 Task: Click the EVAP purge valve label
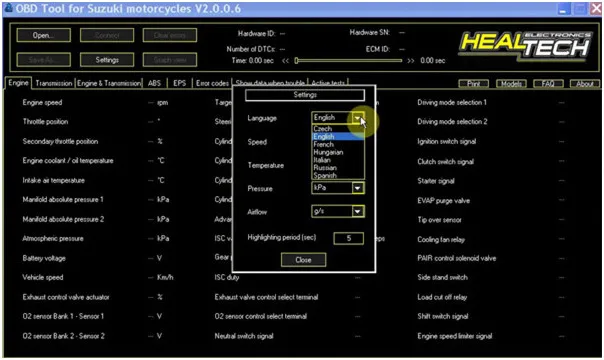tap(443, 200)
